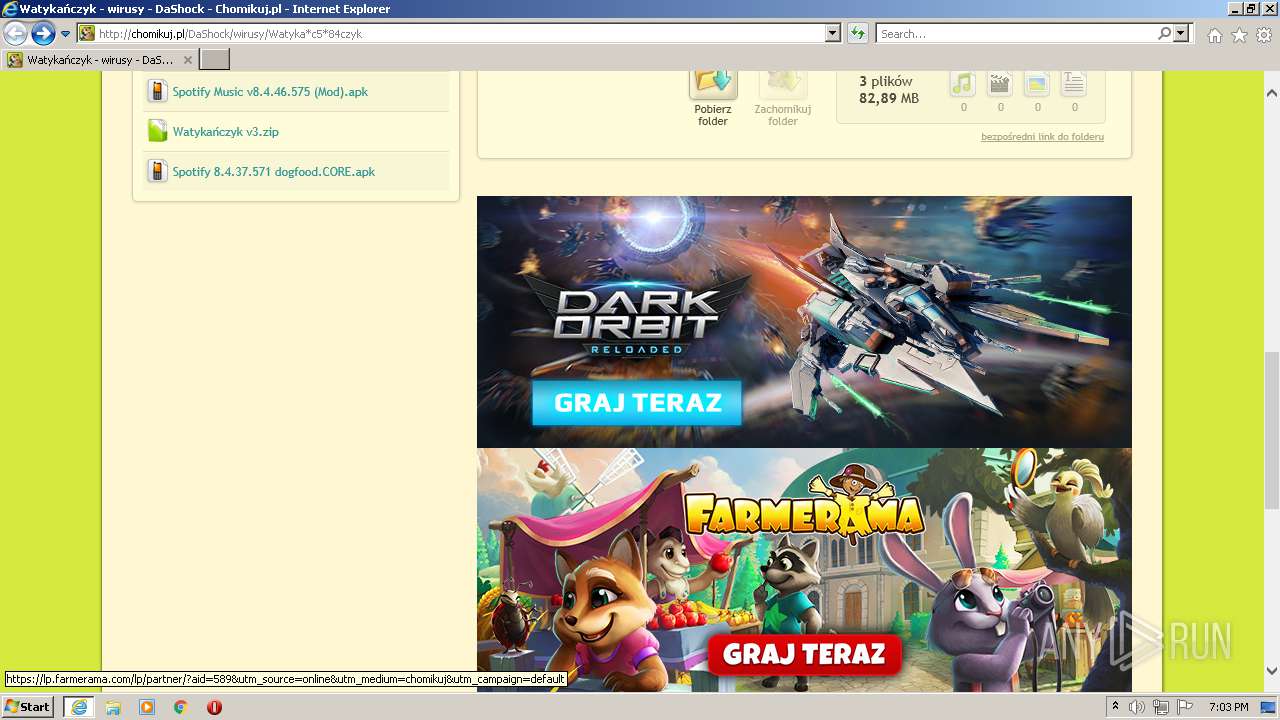Click GRAJ TERAZ on Farmerama banner

pos(804,654)
